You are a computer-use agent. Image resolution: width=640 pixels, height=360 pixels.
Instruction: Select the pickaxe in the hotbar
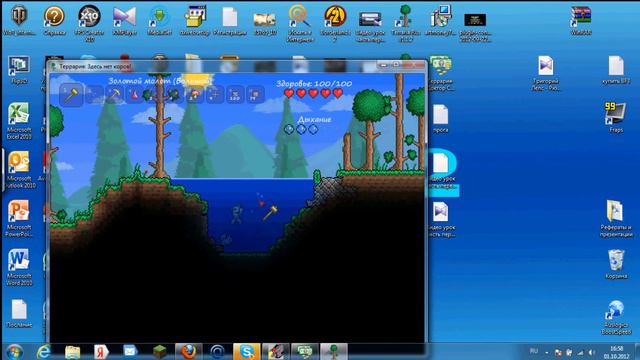tap(114, 95)
